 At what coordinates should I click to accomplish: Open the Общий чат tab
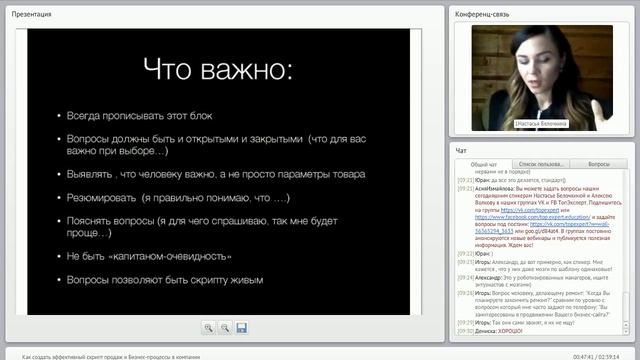(484, 164)
